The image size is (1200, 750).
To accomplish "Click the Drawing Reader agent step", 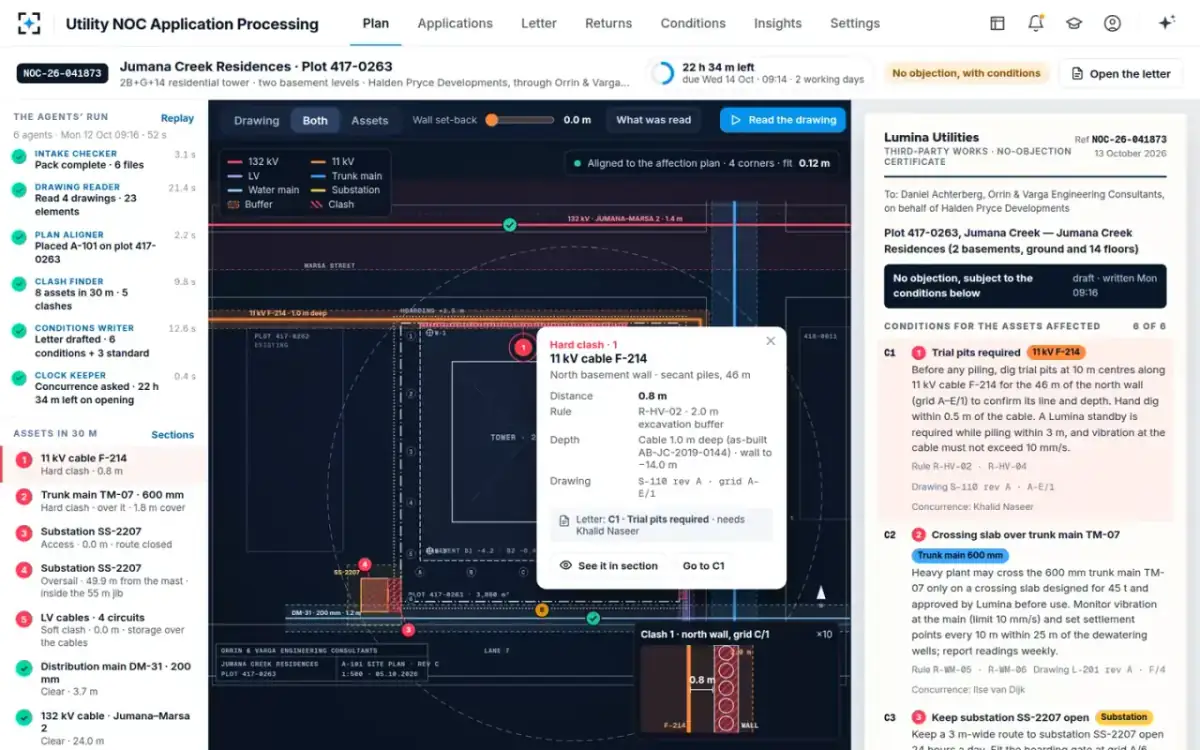I will tap(104, 199).
